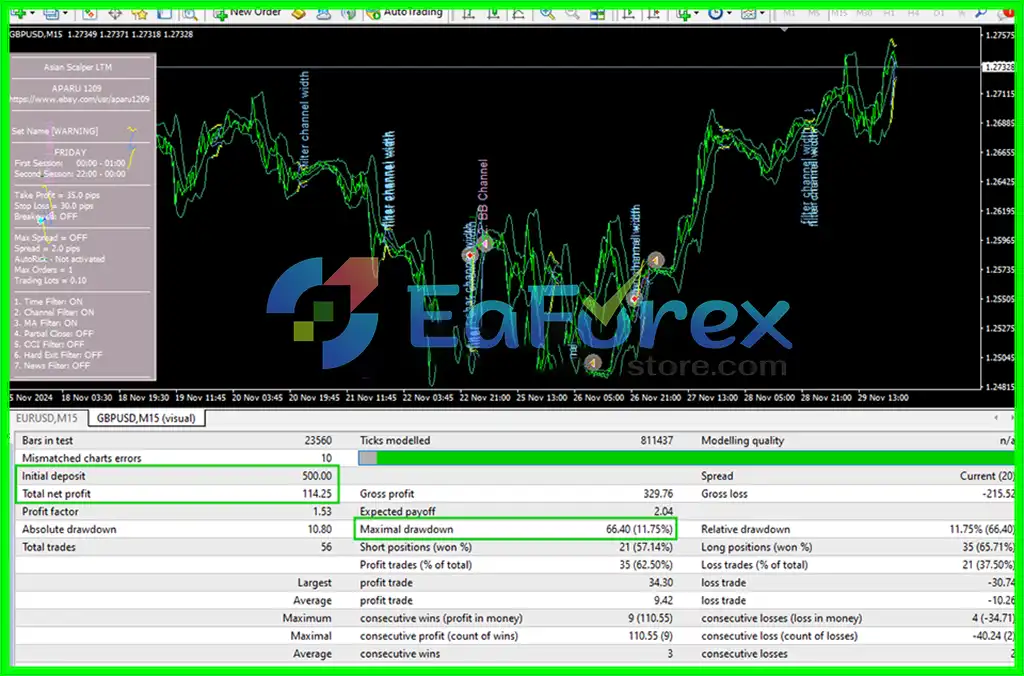Click the "Short positions (won %)" label

click(416, 547)
